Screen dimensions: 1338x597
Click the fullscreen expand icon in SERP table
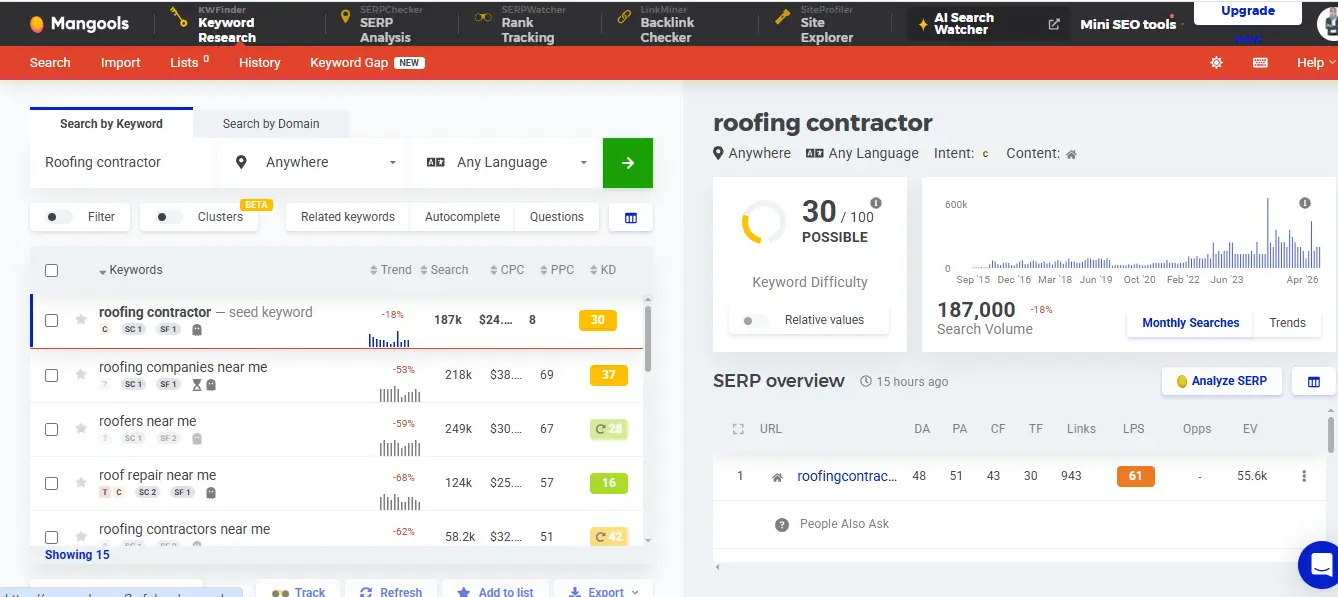point(739,429)
